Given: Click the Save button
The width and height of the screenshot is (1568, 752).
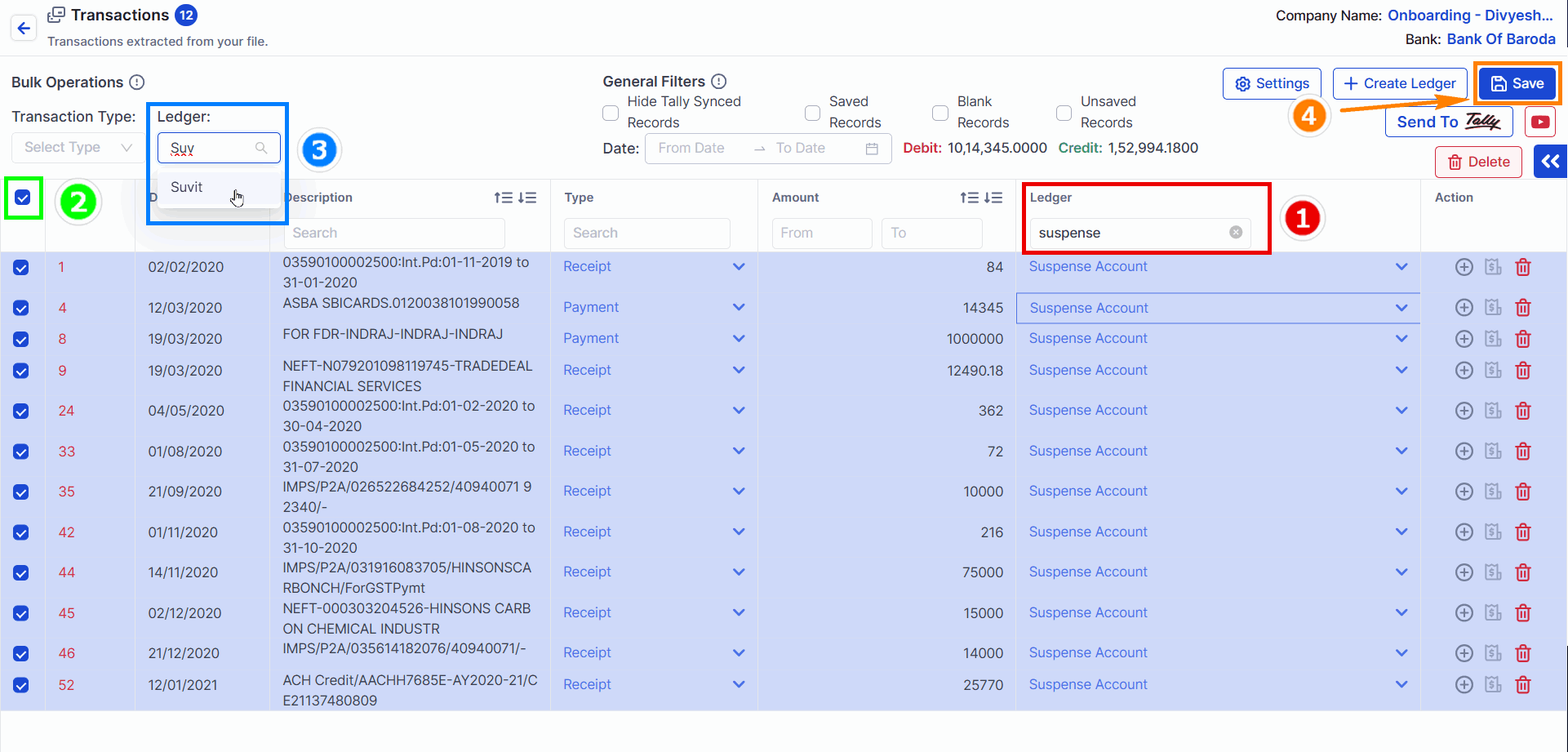Looking at the screenshot, I should pyautogui.click(x=1517, y=83).
